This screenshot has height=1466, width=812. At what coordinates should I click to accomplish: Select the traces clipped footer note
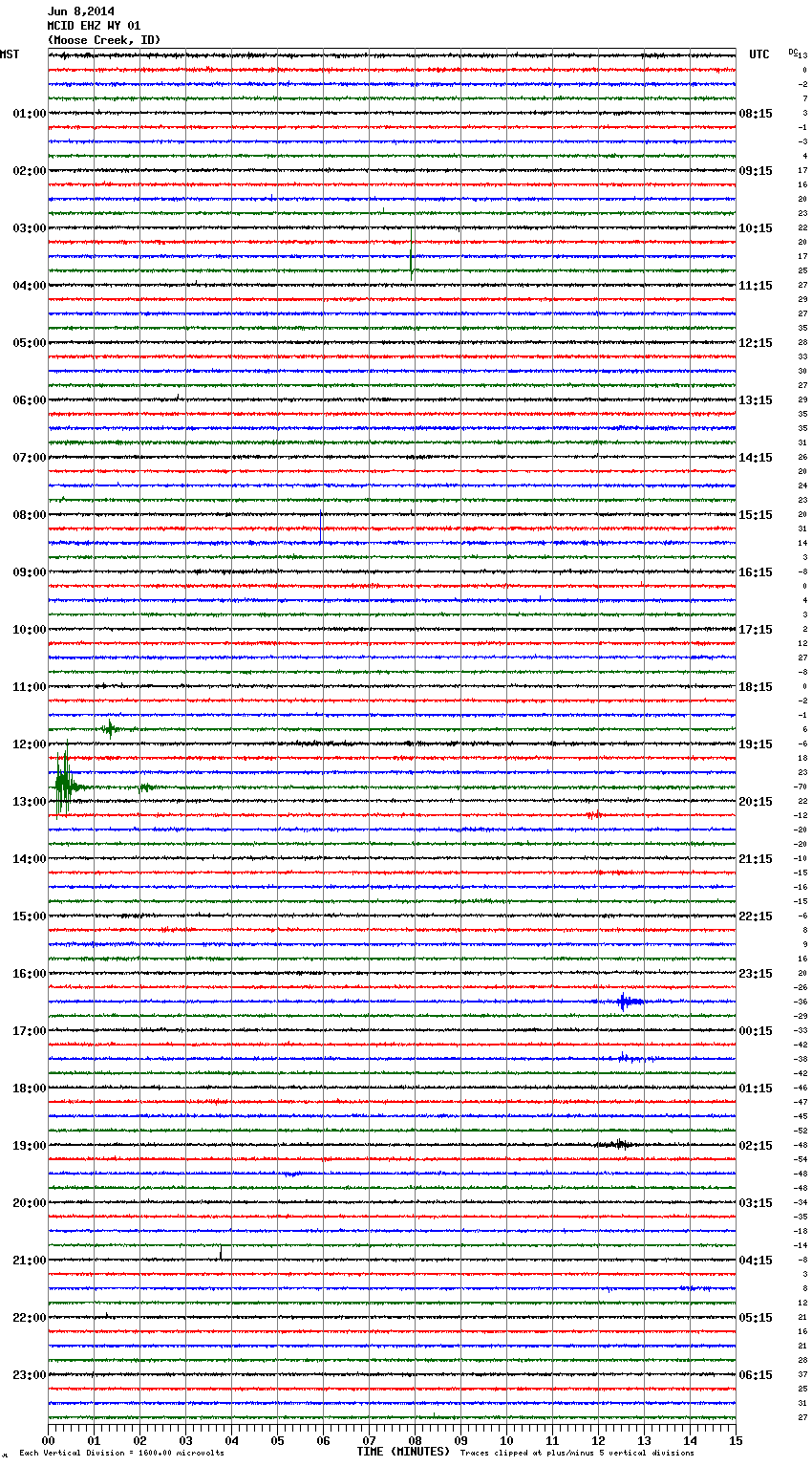[577, 1454]
